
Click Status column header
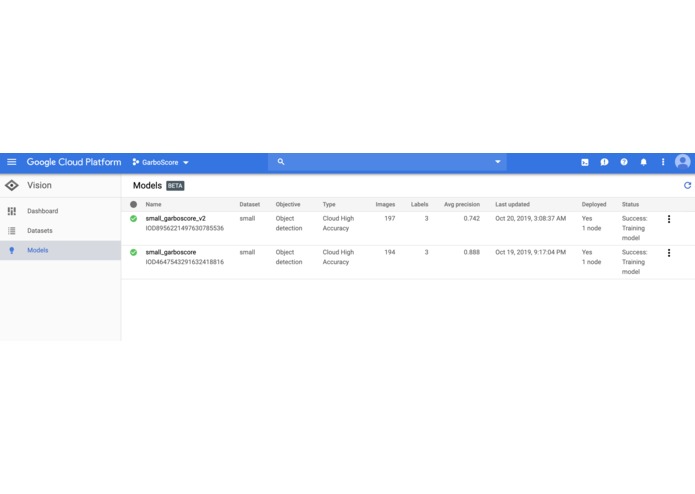pyautogui.click(x=630, y=204)
